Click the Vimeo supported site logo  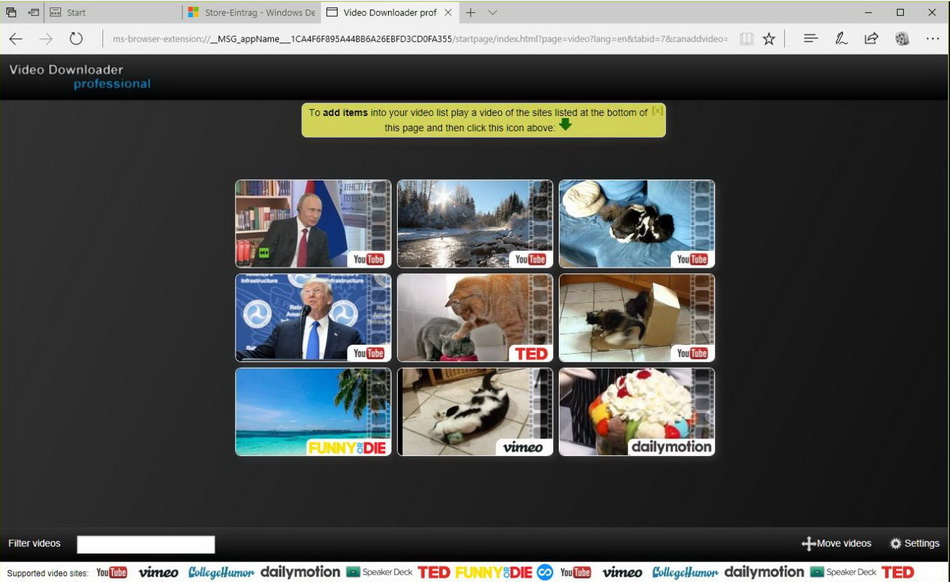pos(158,572)
